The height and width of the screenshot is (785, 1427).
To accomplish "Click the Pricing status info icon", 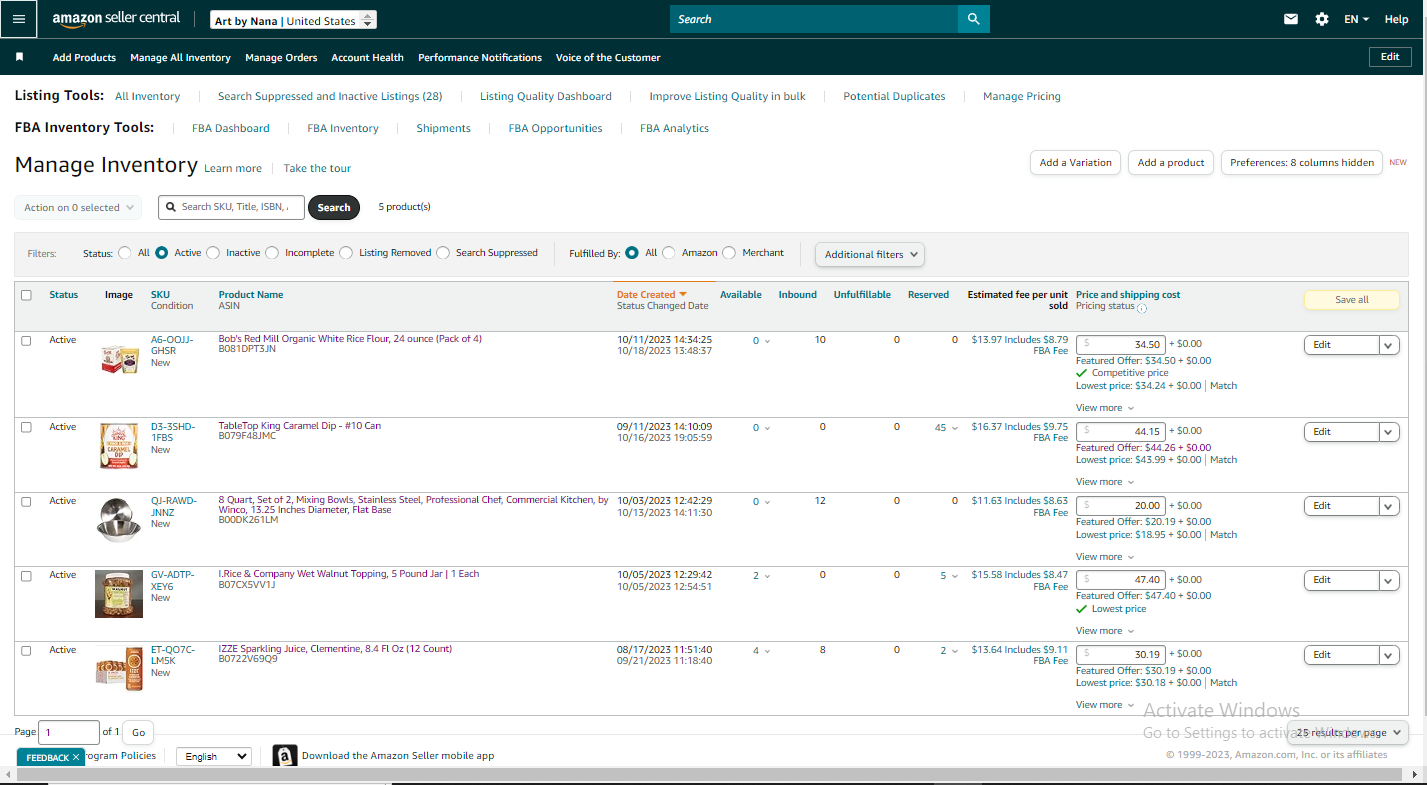I will [x=1142, y=308].
